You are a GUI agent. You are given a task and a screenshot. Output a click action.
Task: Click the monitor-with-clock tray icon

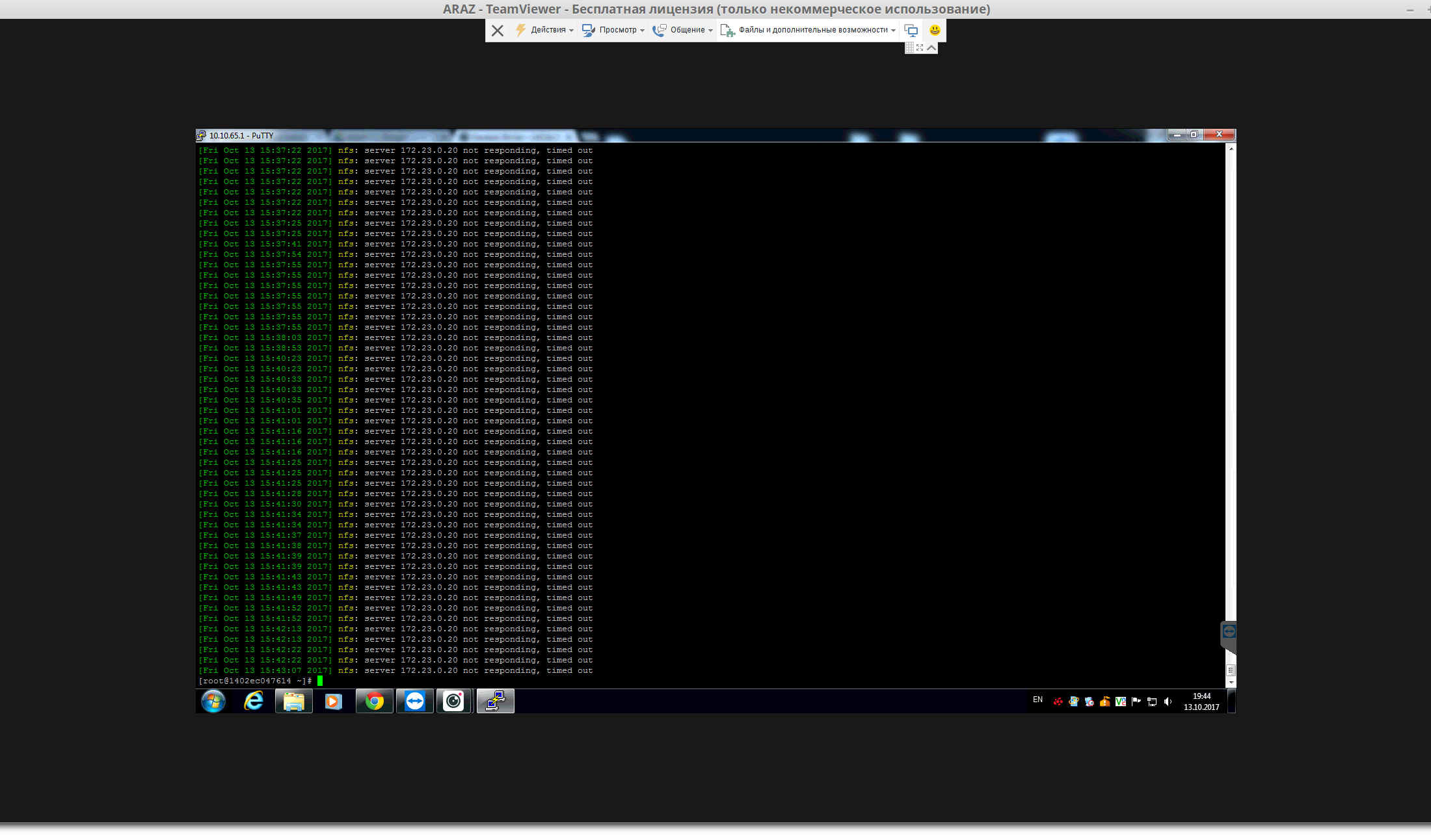coord(1090,702)
